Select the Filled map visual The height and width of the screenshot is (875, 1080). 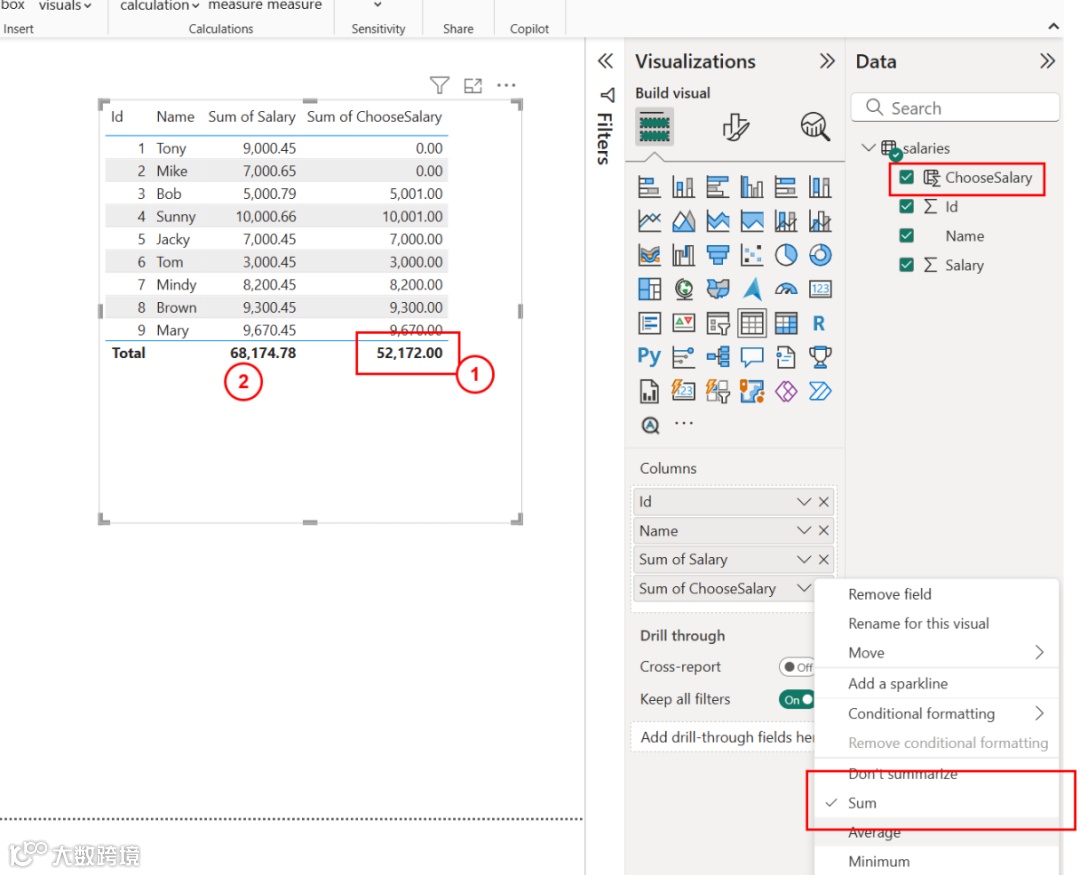pos(718,289)
